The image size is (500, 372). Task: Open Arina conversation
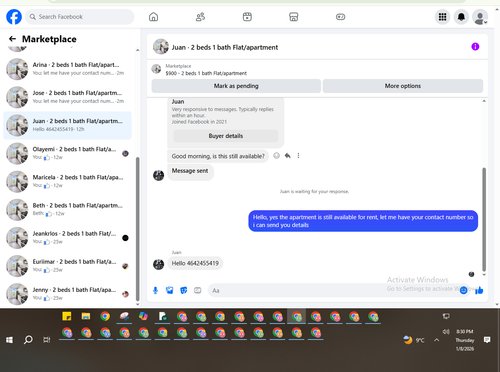tap(67, 69)
